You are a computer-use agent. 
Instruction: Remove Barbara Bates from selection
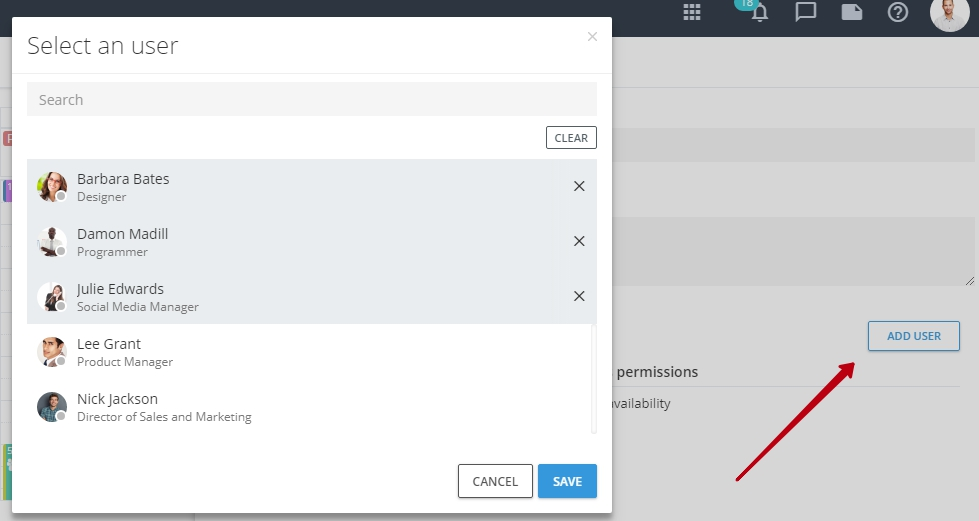pyautogui.click(x=579, y=186)
